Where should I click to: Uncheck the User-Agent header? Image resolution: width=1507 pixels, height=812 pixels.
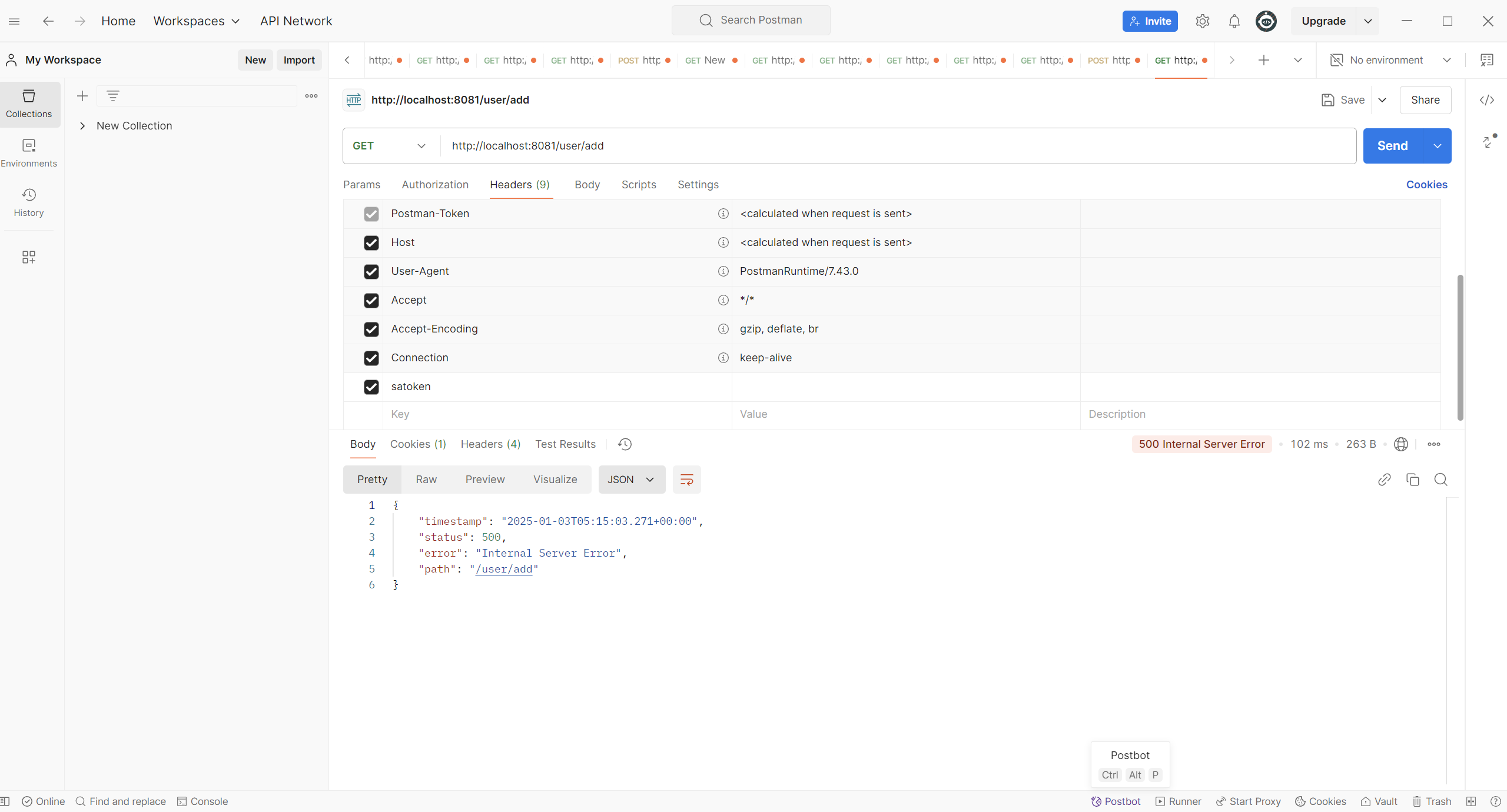pos(371,271)
